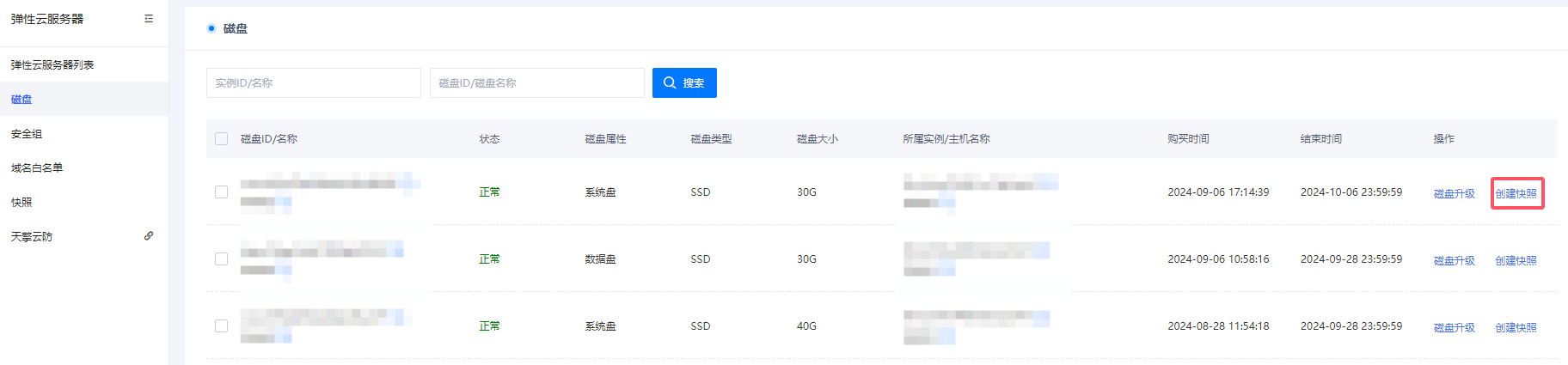Select the 磁盘 radio button at top
This screenshot has width=1568, height=365.
pyautogui.click(x=211, y=28)
